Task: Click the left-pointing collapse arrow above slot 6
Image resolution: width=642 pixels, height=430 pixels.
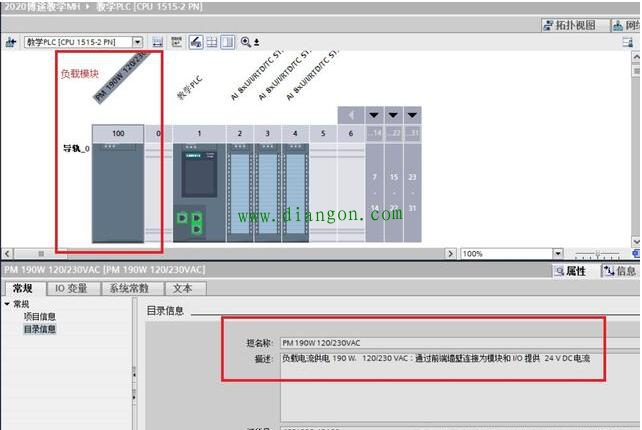Action: point(351,115)
